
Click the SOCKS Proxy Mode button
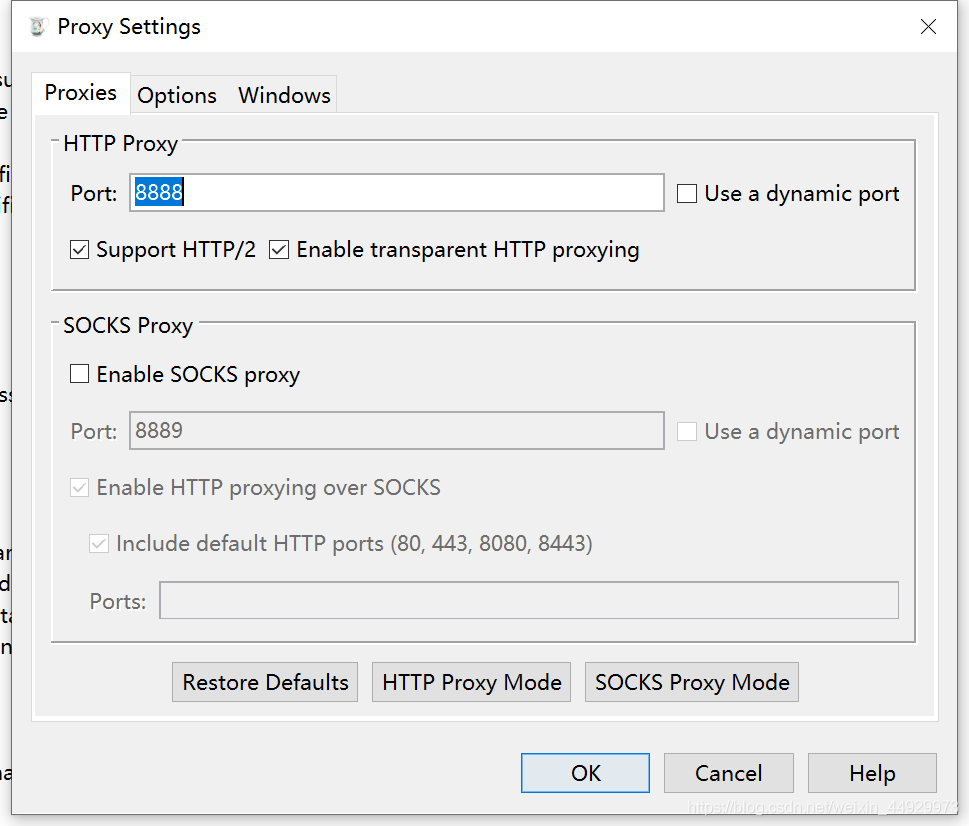692,682
